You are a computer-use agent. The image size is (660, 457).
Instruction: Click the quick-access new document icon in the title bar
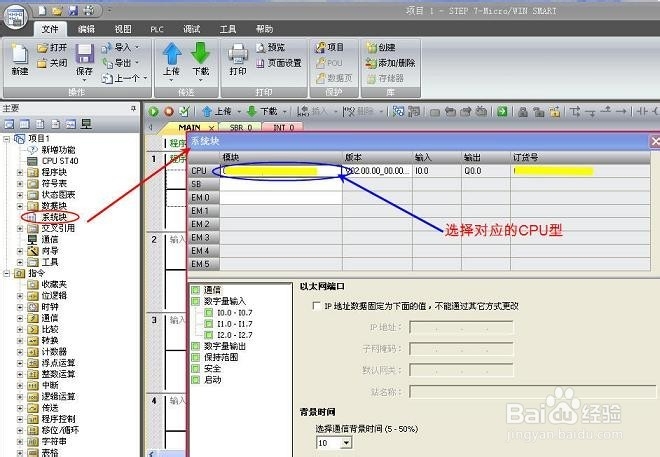42,10
